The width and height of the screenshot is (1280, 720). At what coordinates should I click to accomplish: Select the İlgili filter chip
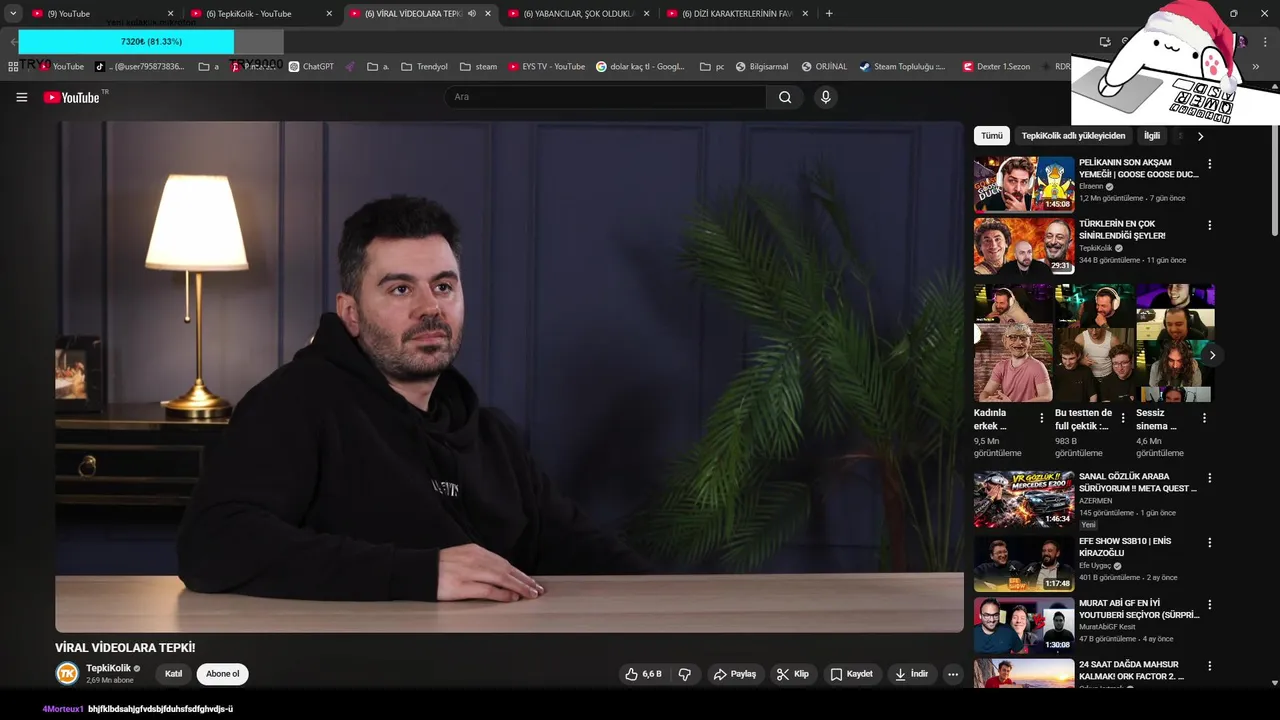click(x=1152, y=136)
